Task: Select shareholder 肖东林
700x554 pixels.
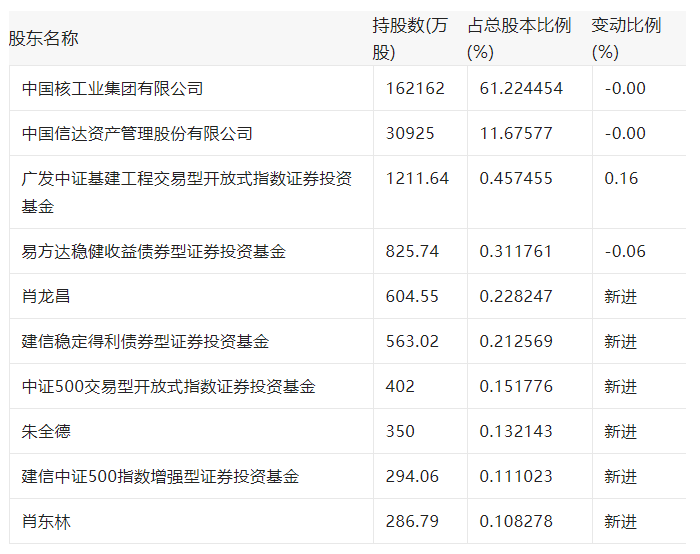Action: pos(46,521)
